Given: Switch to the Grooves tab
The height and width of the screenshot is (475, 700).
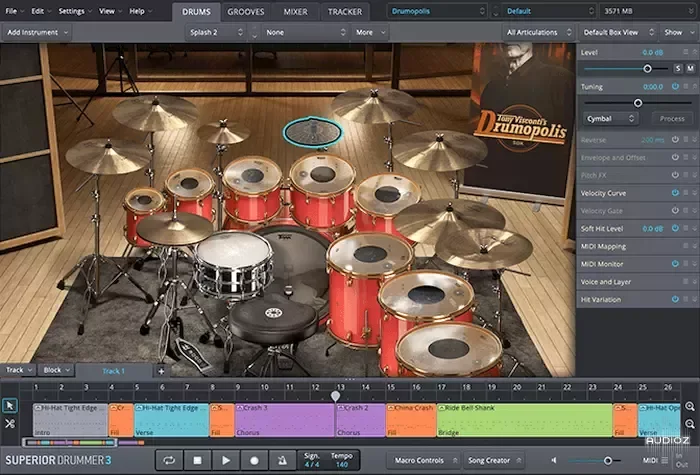Looking at the screenshot, I should 246,12.
